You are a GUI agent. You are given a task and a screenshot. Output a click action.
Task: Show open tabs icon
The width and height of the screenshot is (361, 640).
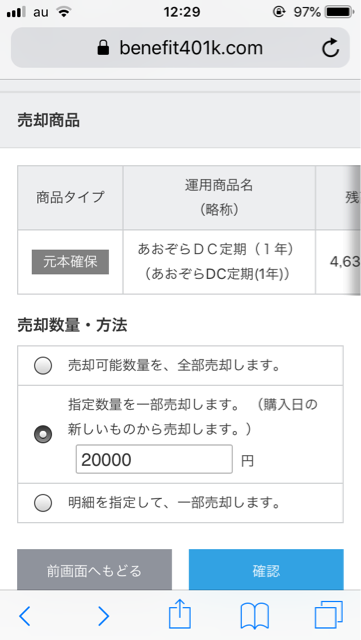click(x=329, y=615)
